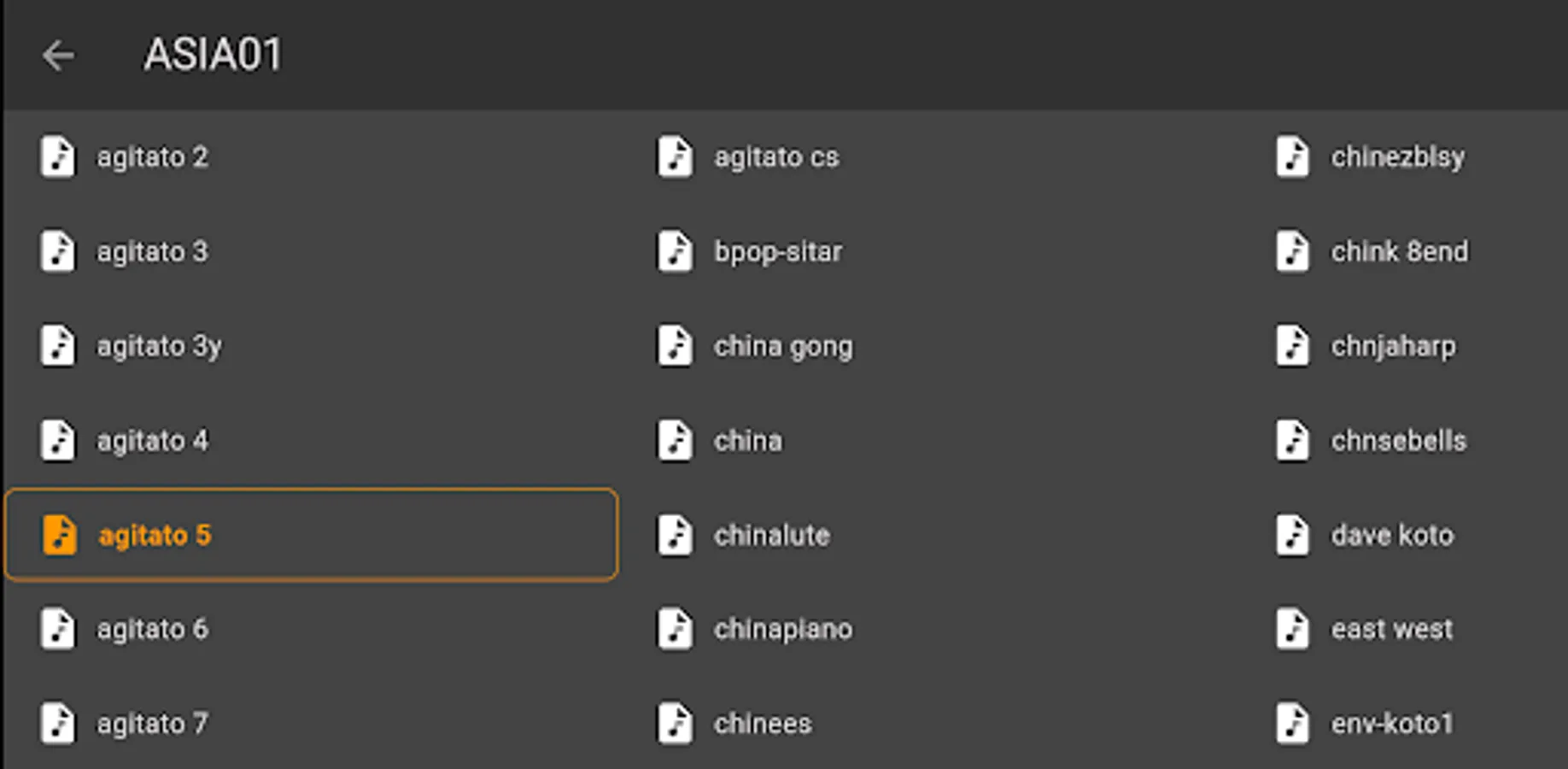This screenshot has width=1568, height=769.
Task: Load the agitato cs preset
Action: tap(776, 157)
